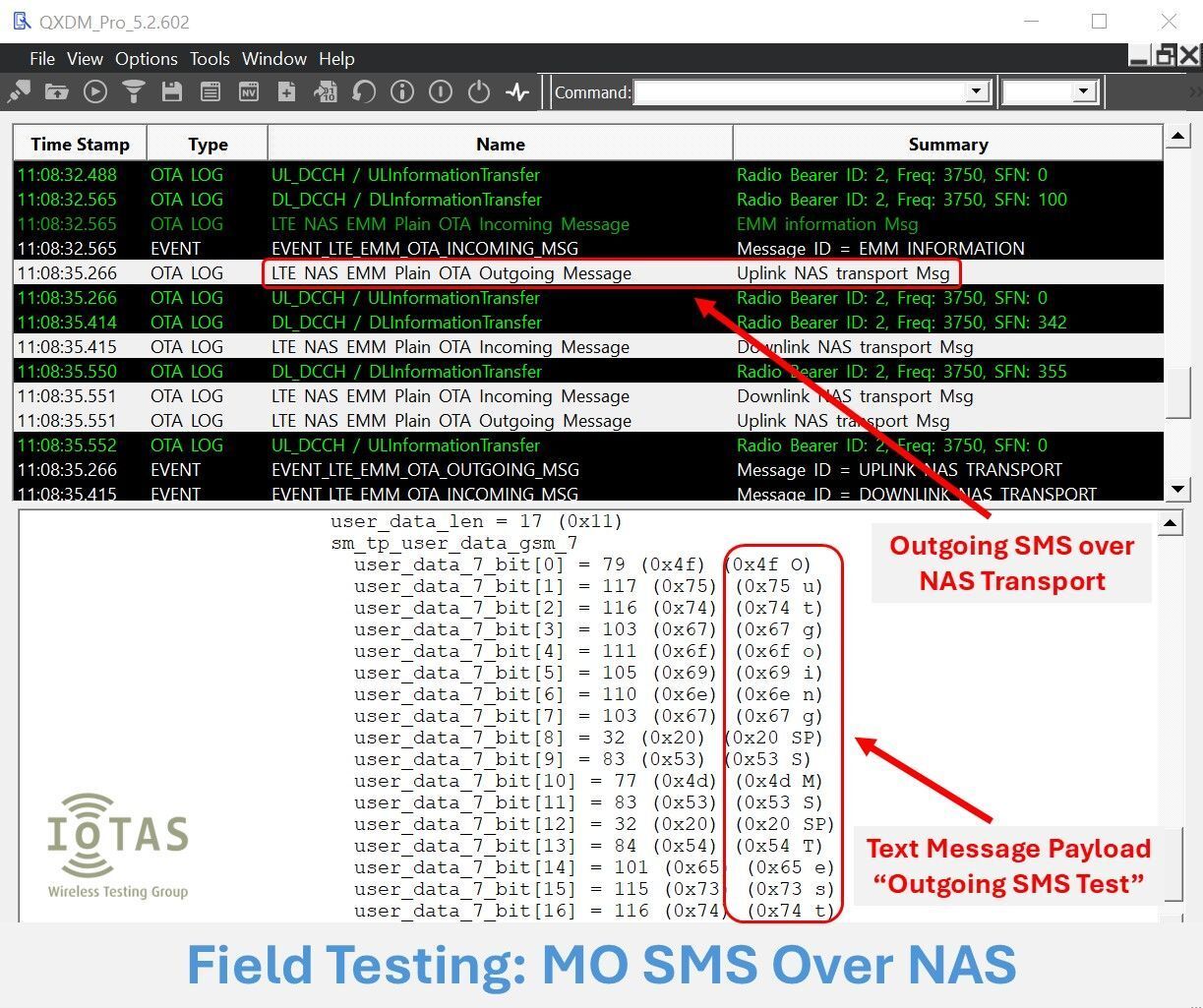Viewport: 1203px width, 1008px height.
Task: Click the curved undo arrow icon
Action: click(x=364, y=92)
